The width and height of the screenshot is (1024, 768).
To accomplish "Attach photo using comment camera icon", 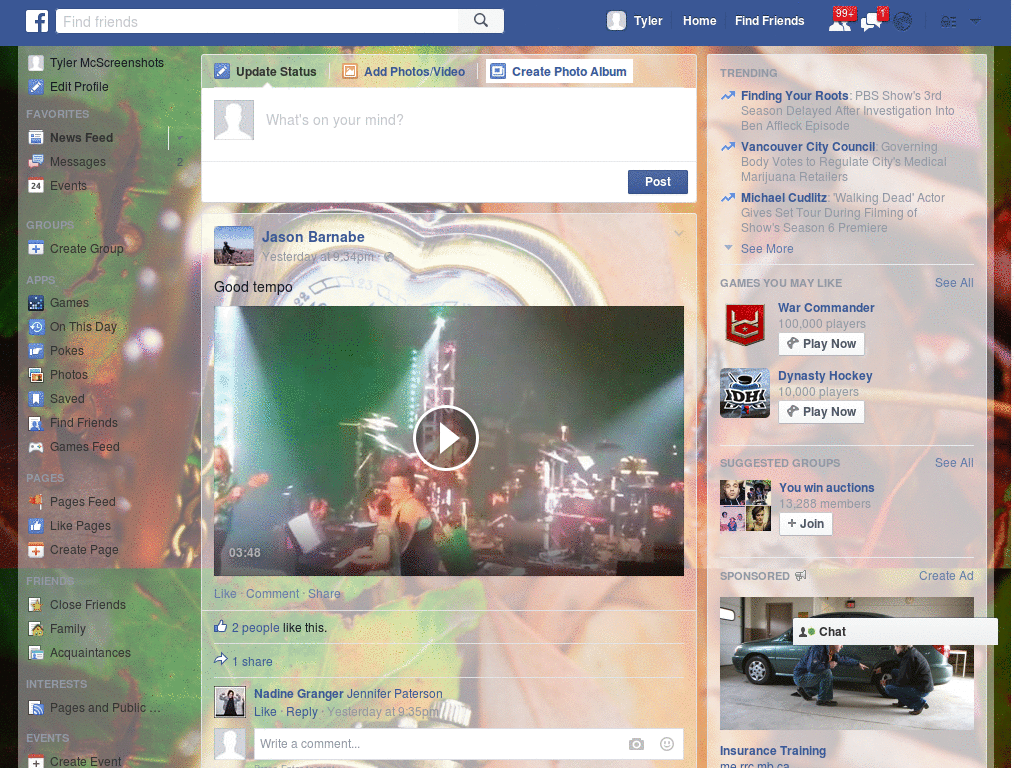I will pos(636,744).
